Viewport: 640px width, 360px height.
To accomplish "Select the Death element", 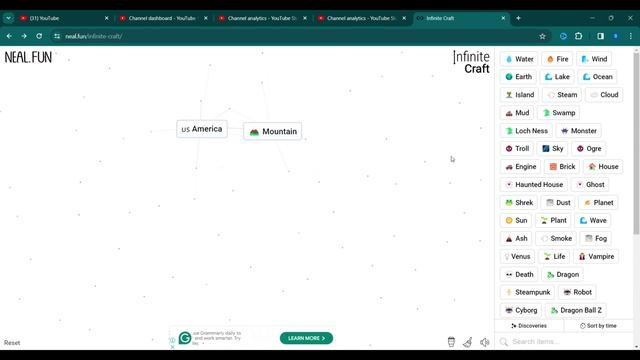I will (519, 274).
